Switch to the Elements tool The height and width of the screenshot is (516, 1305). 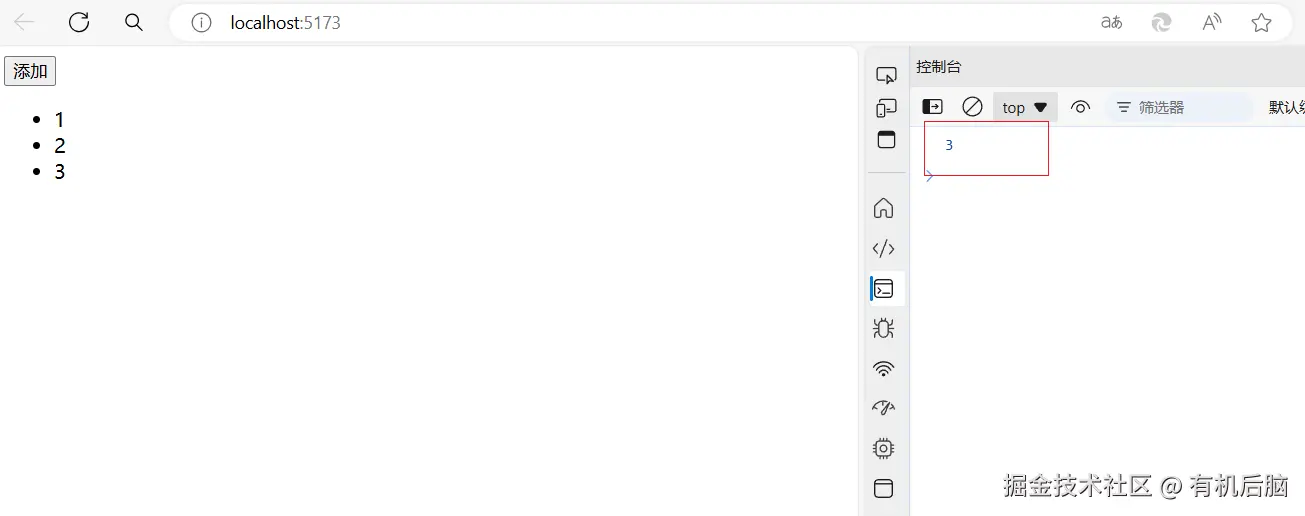[883, 248]
